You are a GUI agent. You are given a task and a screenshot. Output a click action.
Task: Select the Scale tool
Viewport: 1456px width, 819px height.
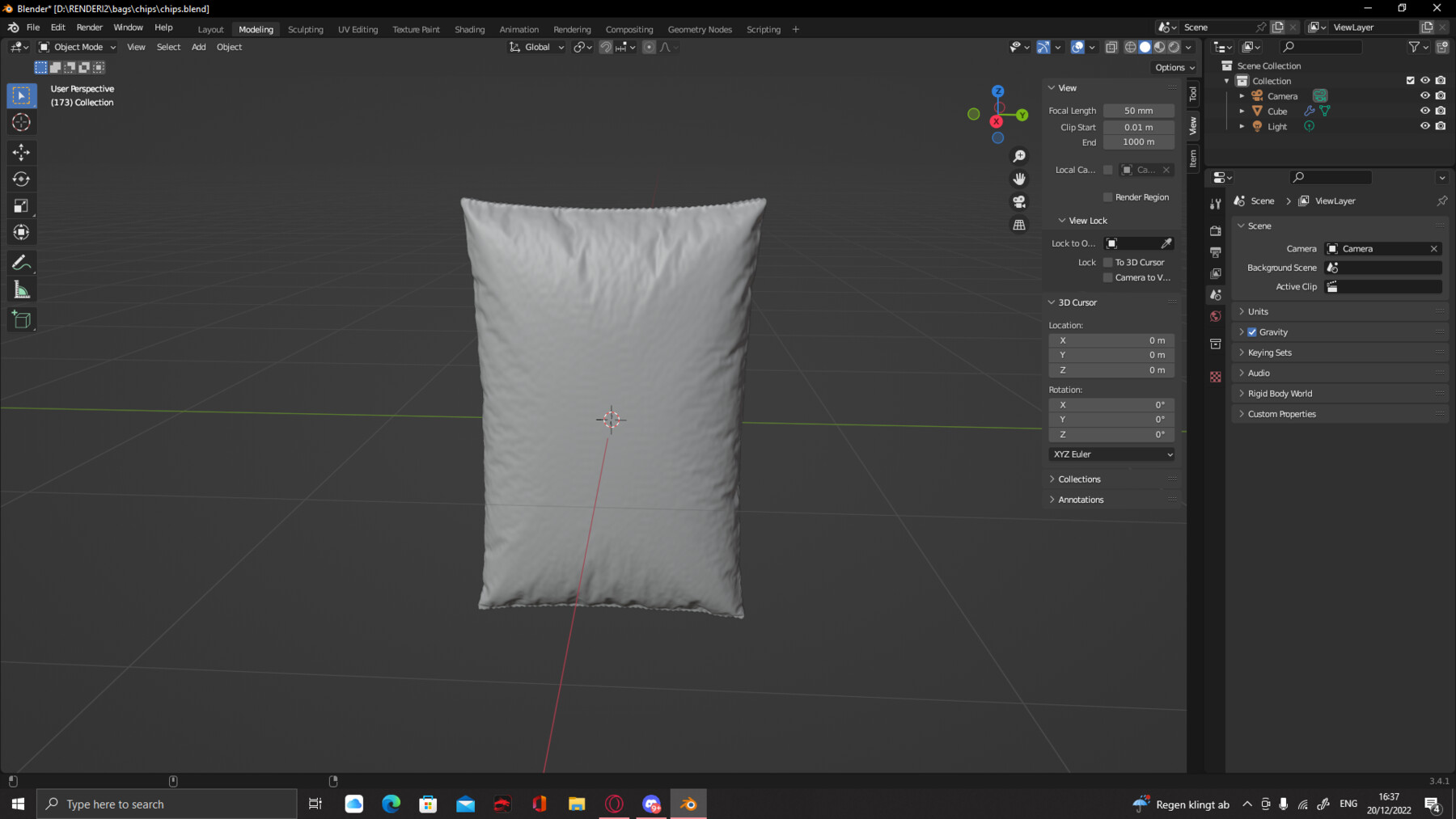pyautogui.click(x=22, y=206)
